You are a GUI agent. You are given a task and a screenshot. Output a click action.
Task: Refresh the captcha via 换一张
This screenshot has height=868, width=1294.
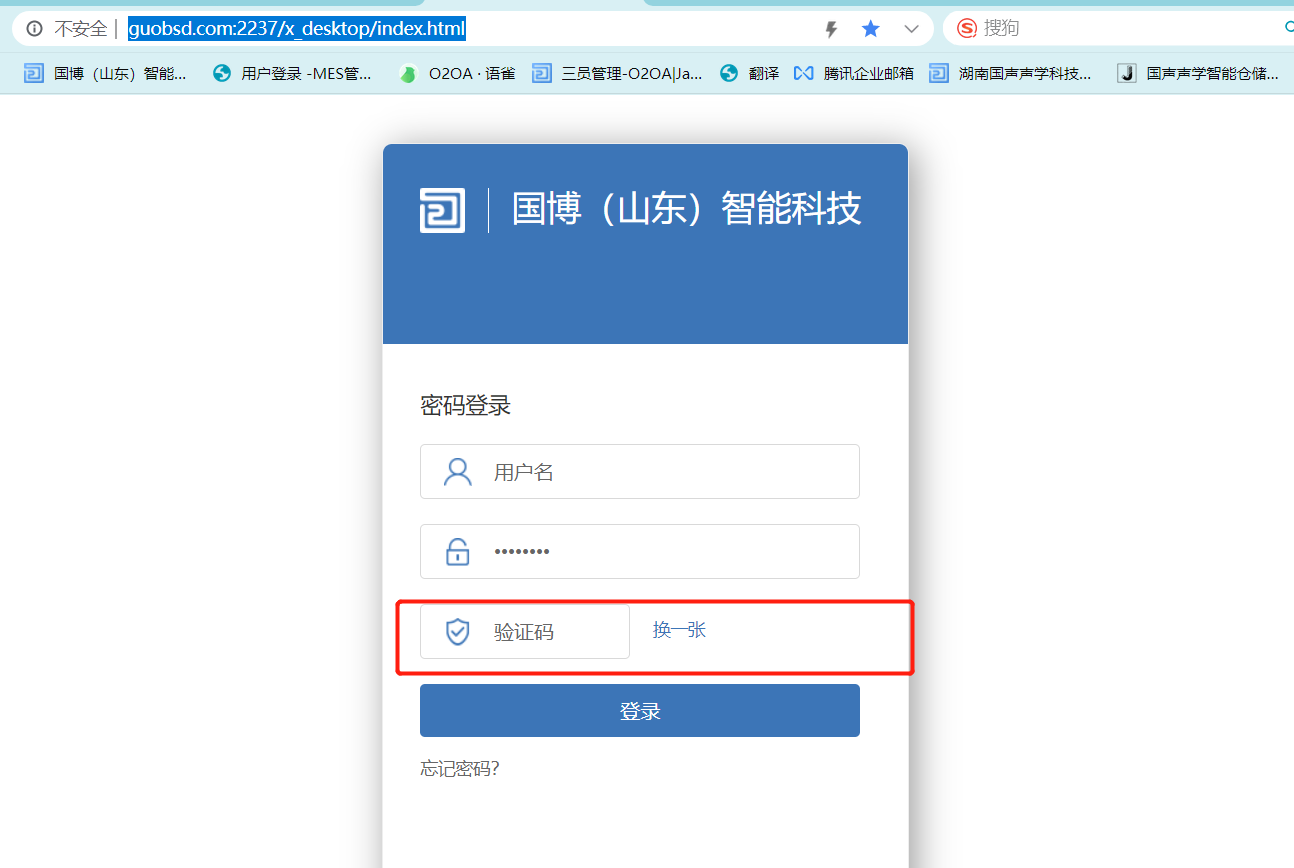[x=680, y=630]
